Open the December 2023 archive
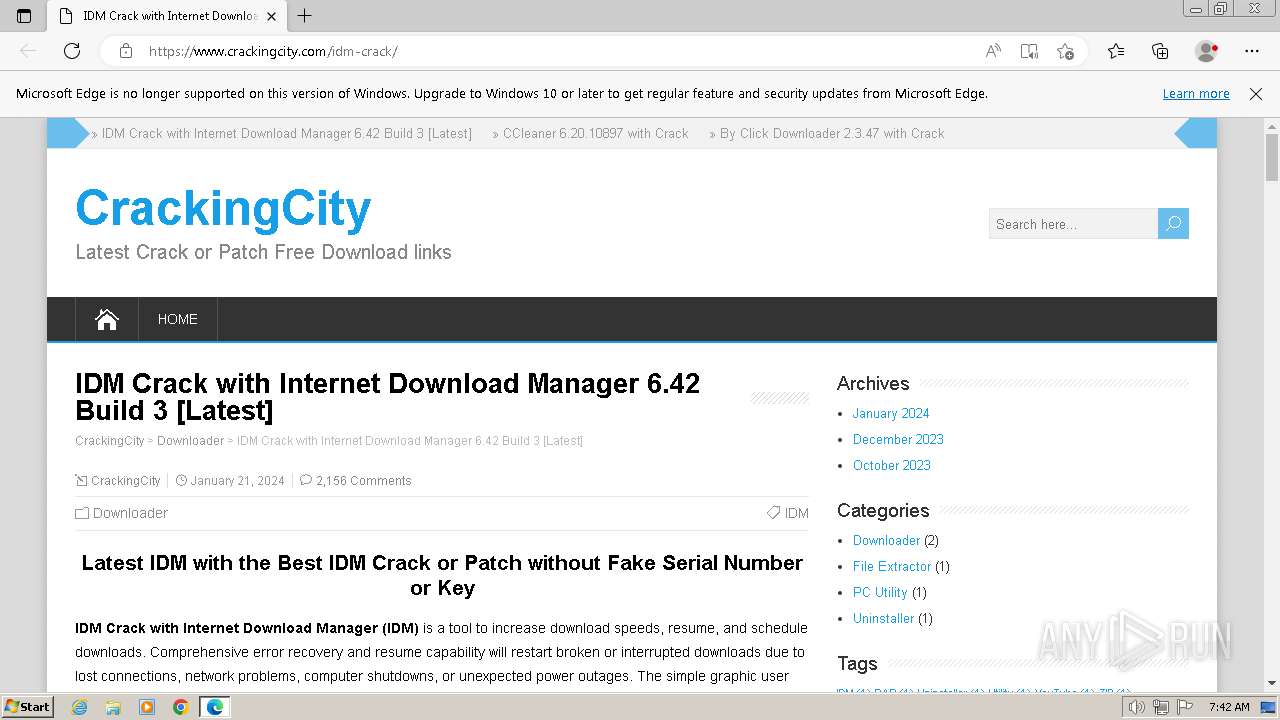Viewport: 1280px width, 720px height. click(x=898, y=439)
